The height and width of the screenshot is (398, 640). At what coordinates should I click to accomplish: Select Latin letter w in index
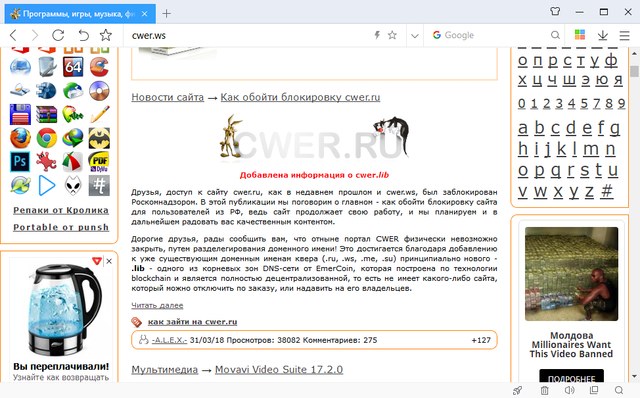pos(540,191)
